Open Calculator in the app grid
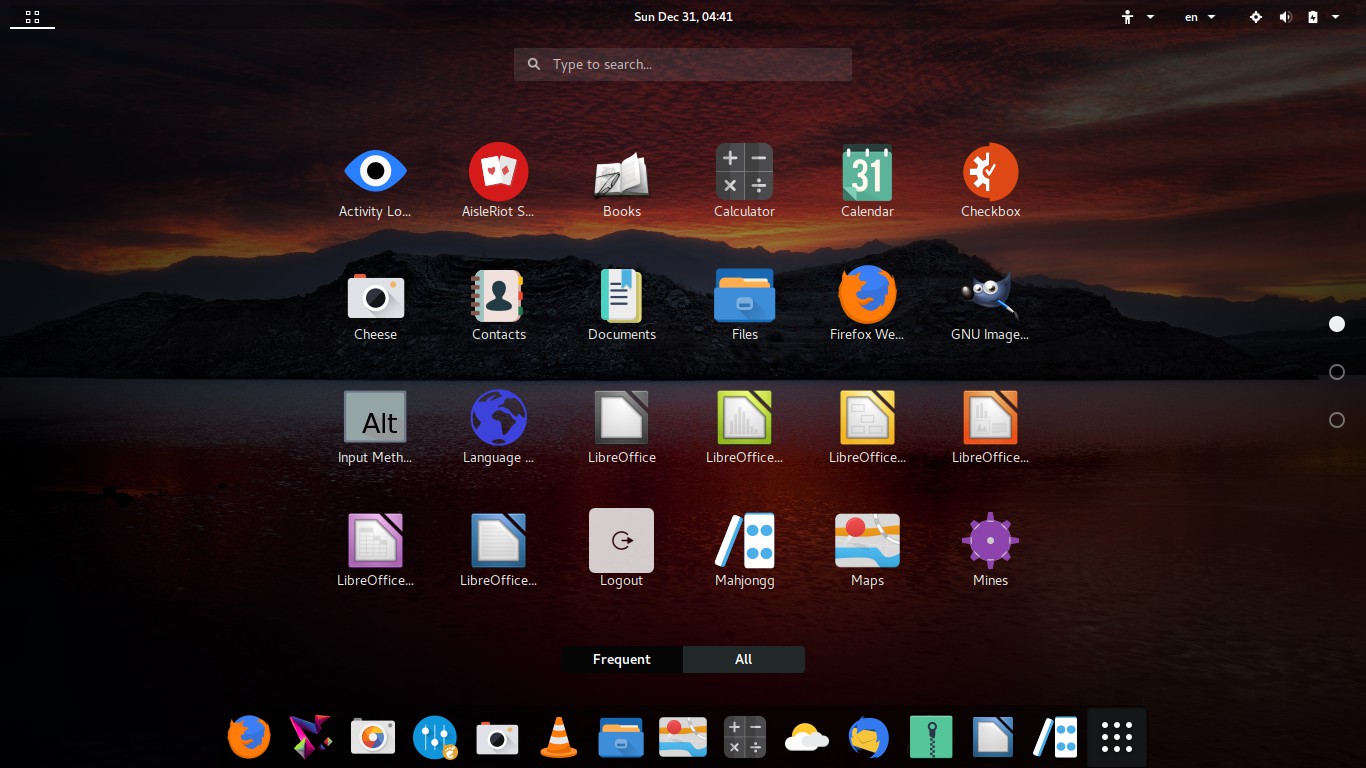 pos(744,172)
